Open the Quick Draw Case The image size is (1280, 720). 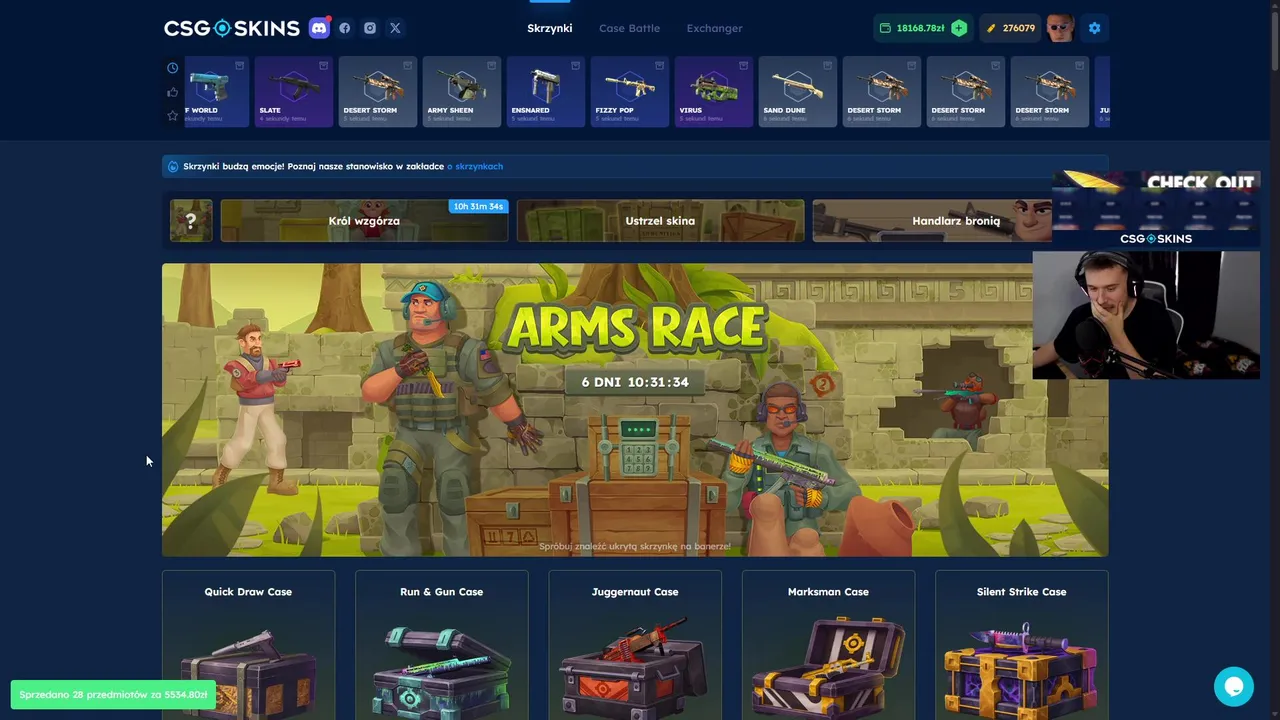pyautogui.click(x=248, y=645)
